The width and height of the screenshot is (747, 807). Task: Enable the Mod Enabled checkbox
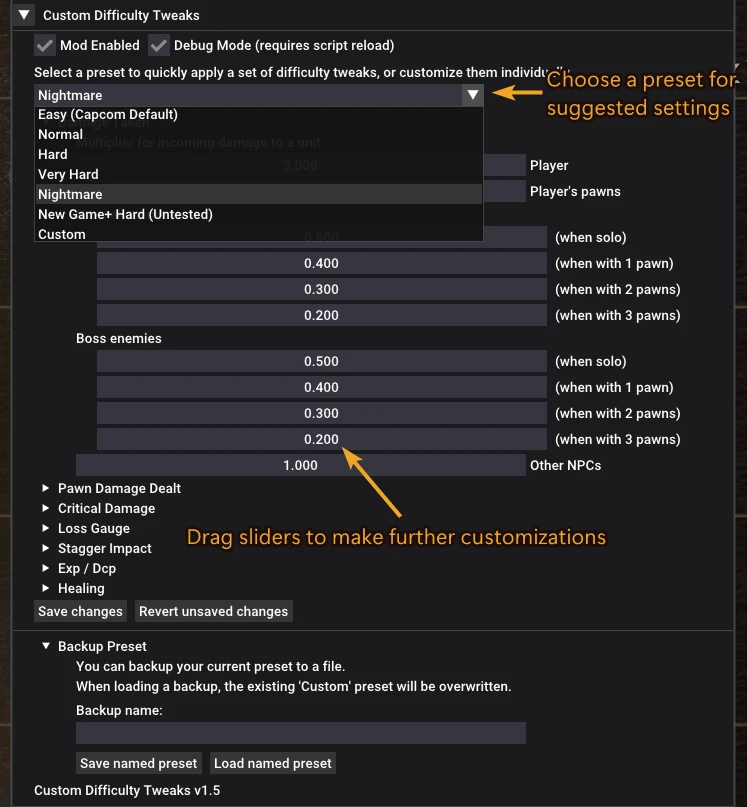coord(44,45)
